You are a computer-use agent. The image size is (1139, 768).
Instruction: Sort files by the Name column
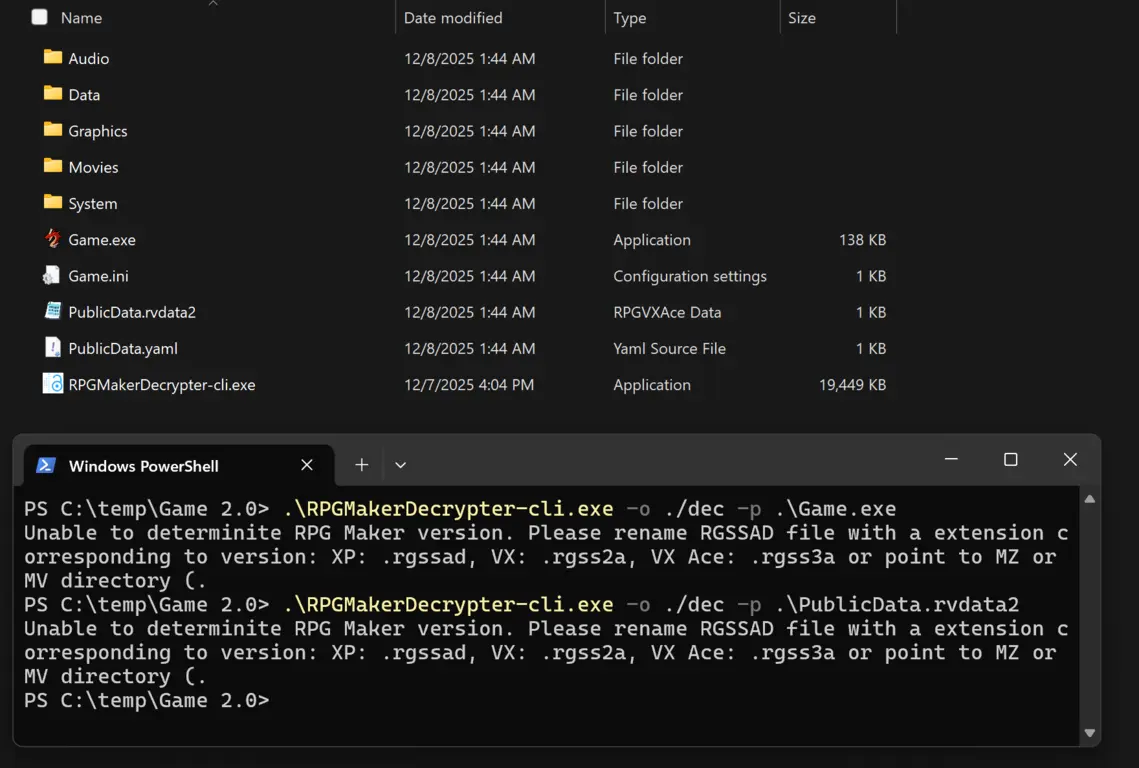(81, 18)
